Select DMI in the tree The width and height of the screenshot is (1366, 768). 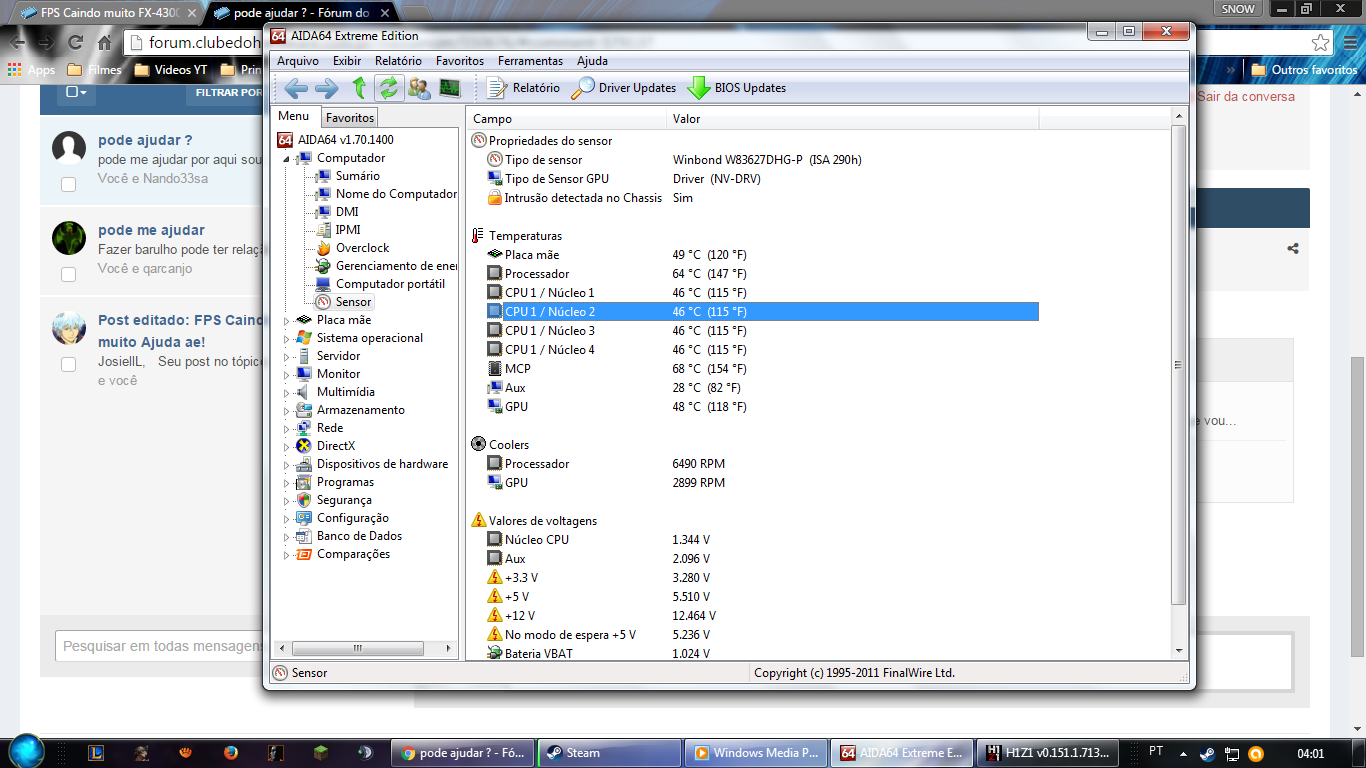click(x=347, y=212)
